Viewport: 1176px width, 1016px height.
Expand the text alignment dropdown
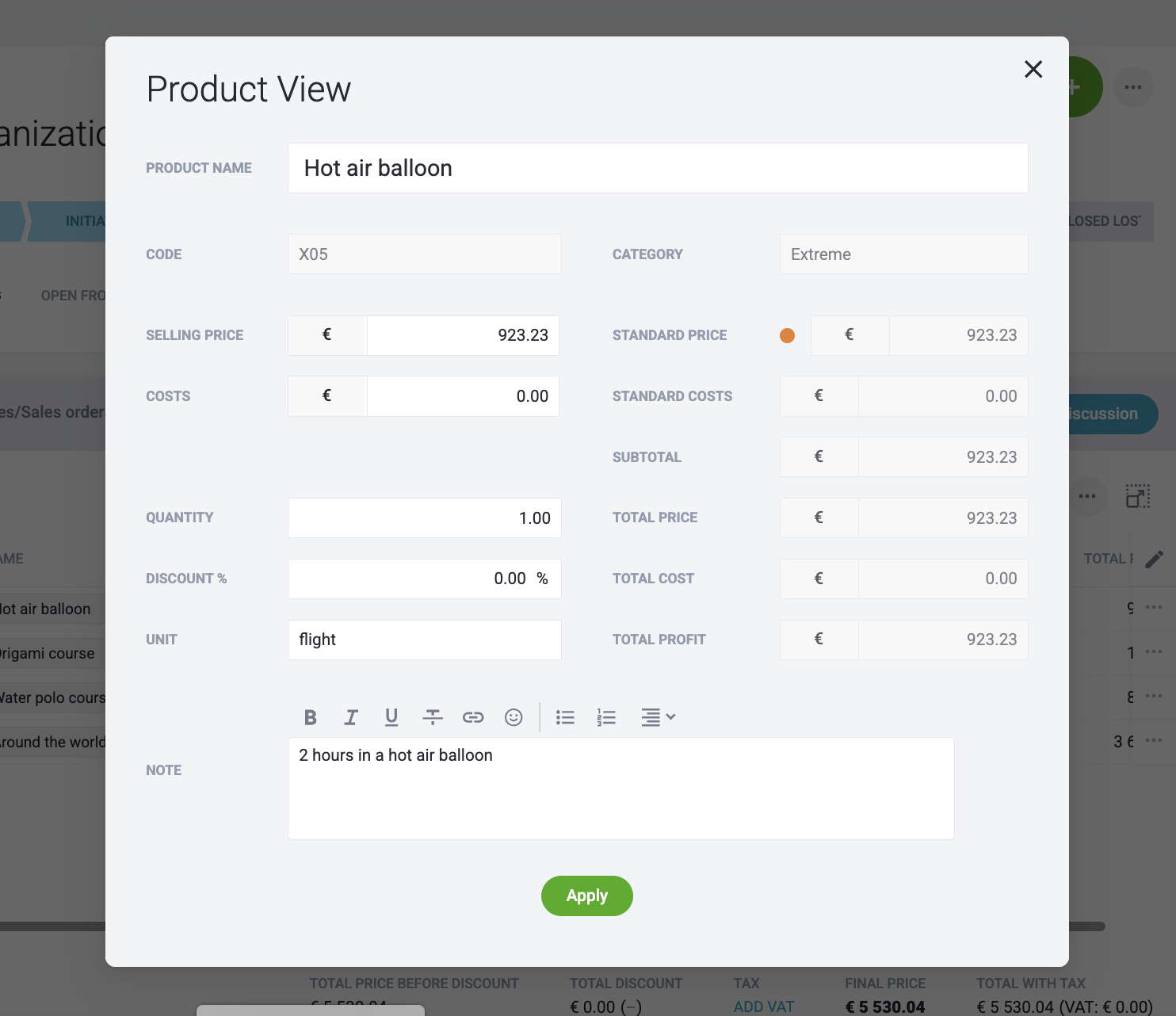tap(658, 717)
